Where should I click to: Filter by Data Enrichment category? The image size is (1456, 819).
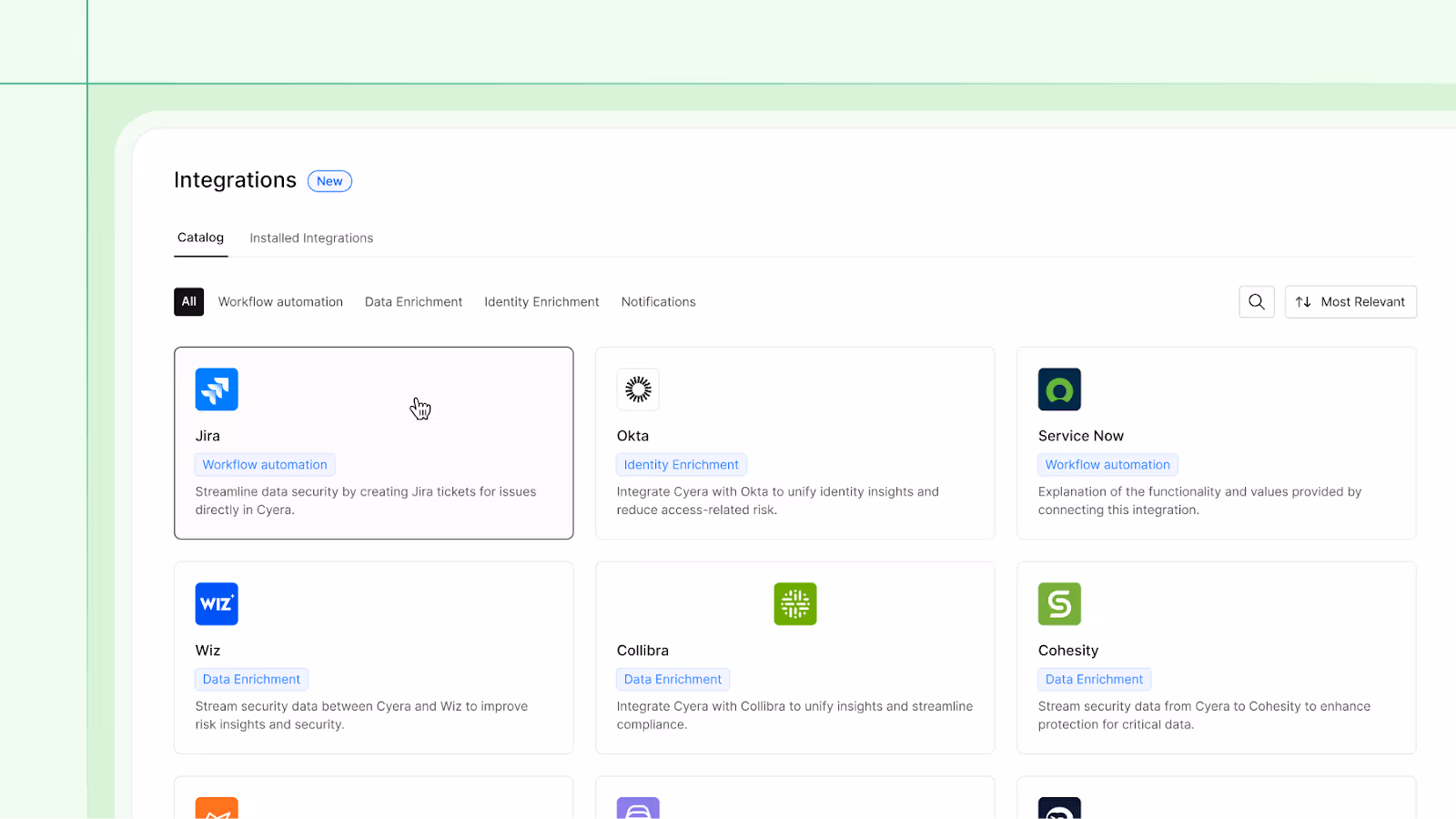tap(413, 302)
